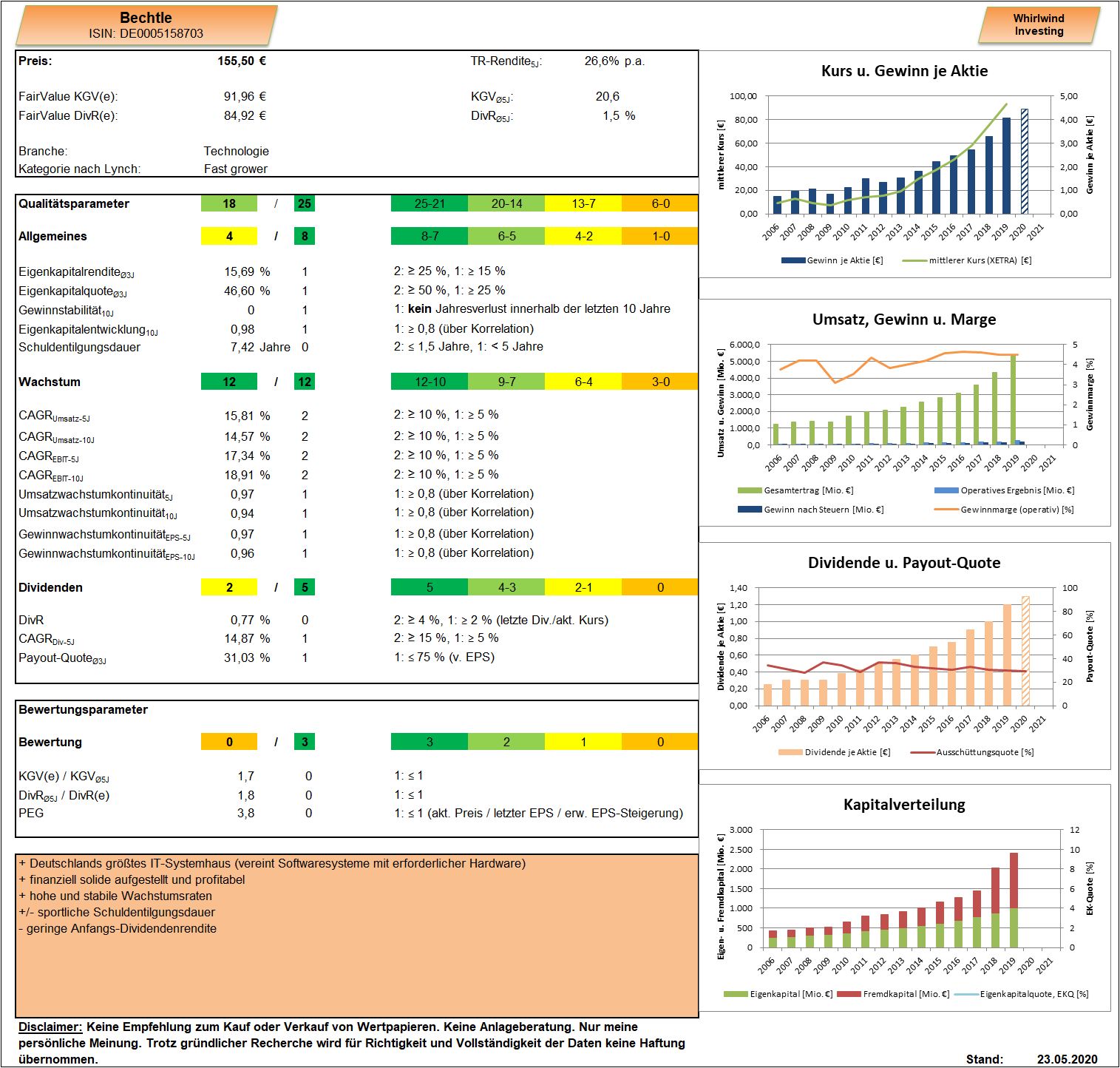Click the TR-Rendite value 26,6% p.a.
This screenshot has height=1068, width=1120.
(x=614, y=61)
